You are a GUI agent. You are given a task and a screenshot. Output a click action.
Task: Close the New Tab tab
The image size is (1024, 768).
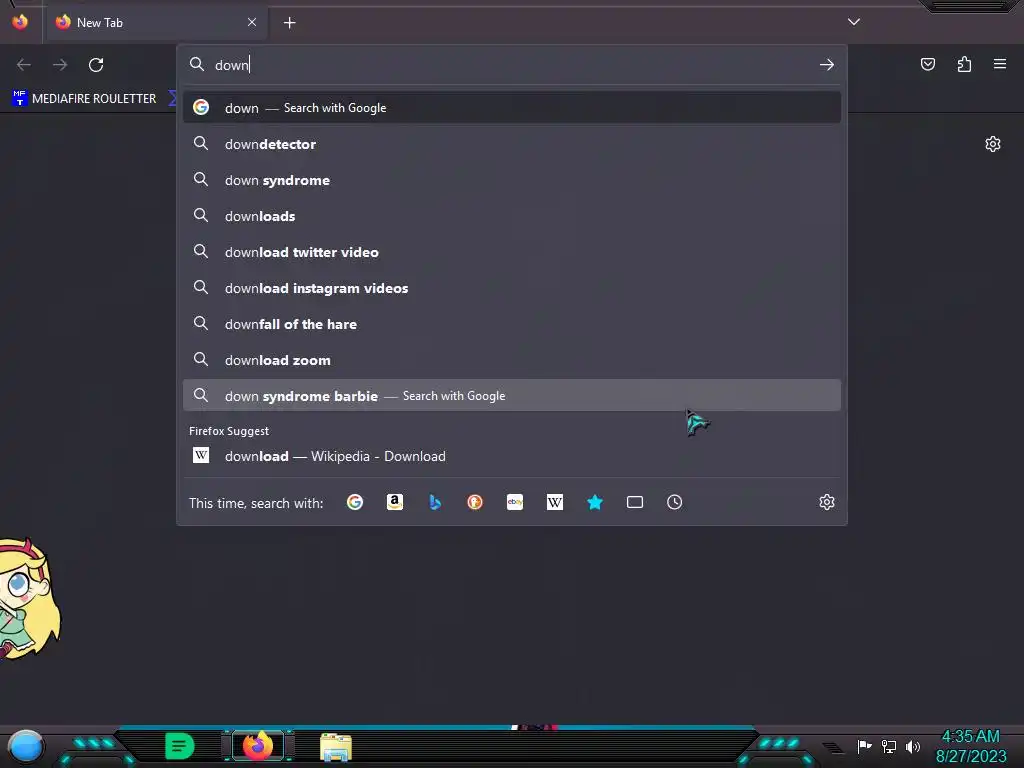[252, 22]
